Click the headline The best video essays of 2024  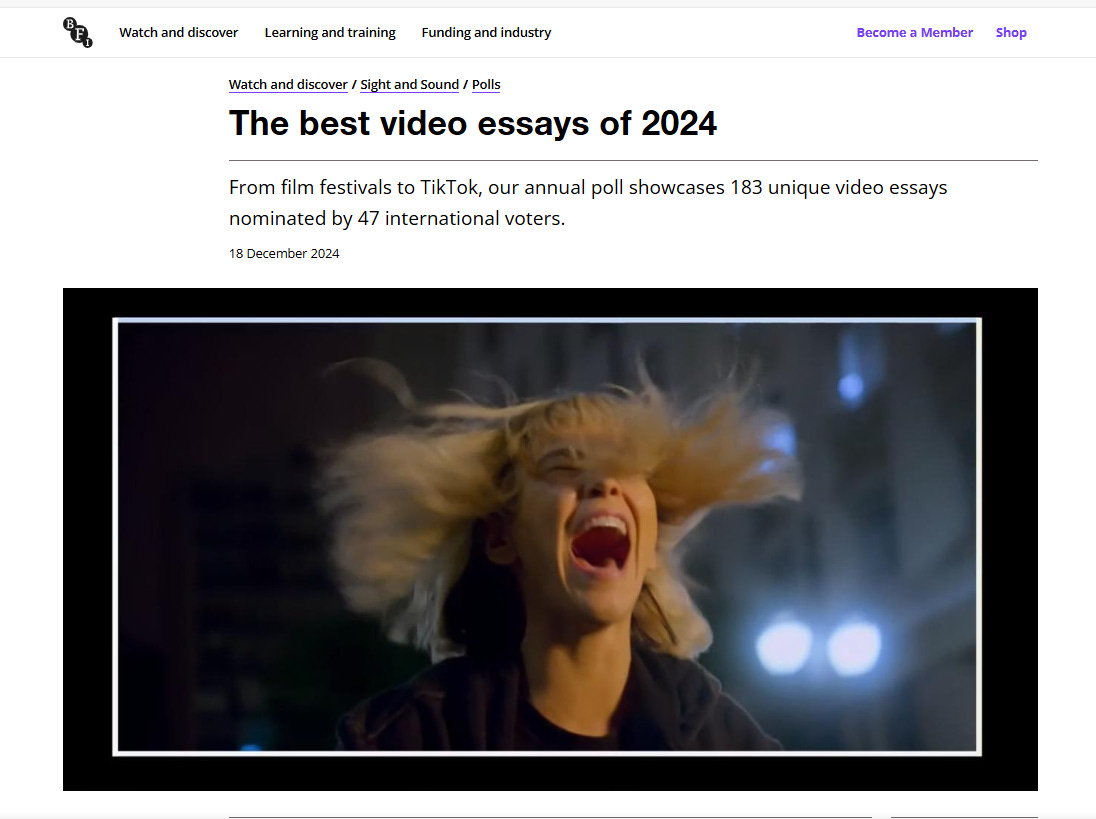[473, 124]
